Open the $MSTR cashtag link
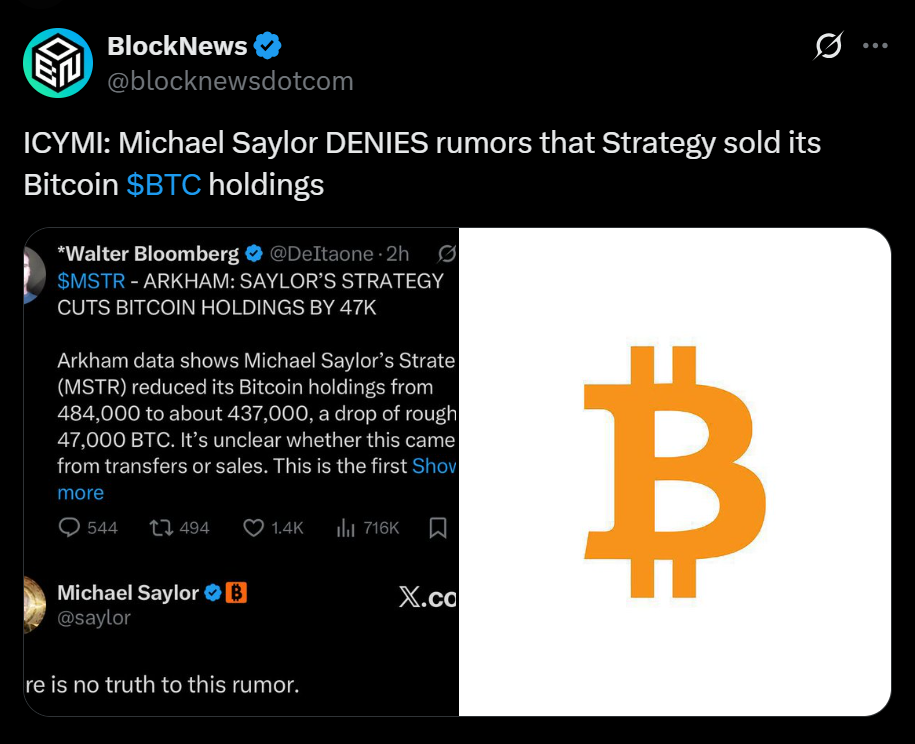The width and height of the screenshot is (915, 744). (x=91, y=281)
